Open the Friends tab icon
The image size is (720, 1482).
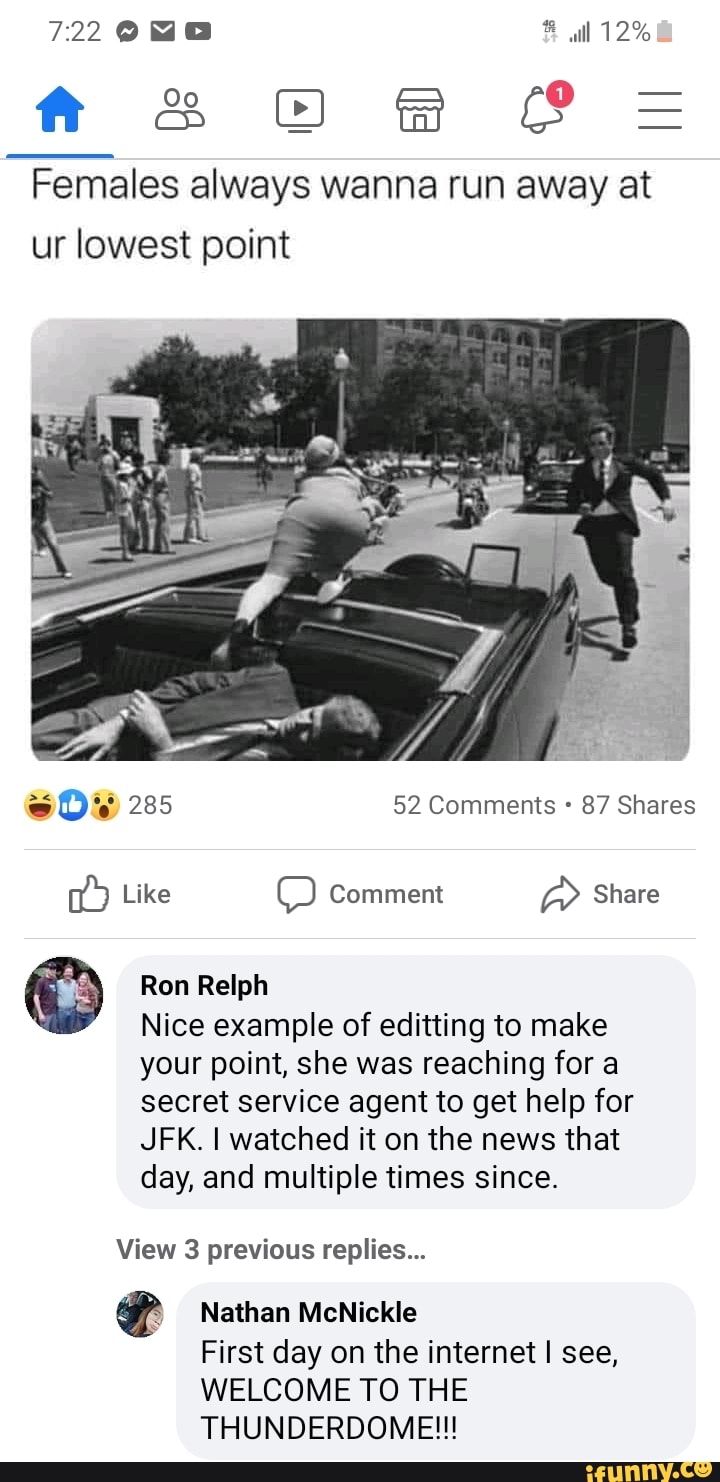click(180, 109)
